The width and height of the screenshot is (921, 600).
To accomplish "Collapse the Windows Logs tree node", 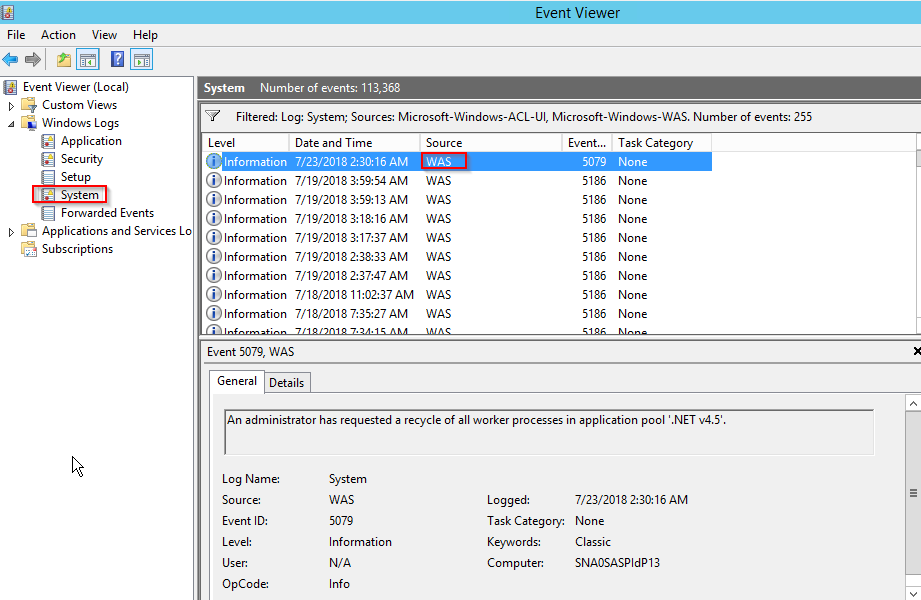I will point(11,124).
